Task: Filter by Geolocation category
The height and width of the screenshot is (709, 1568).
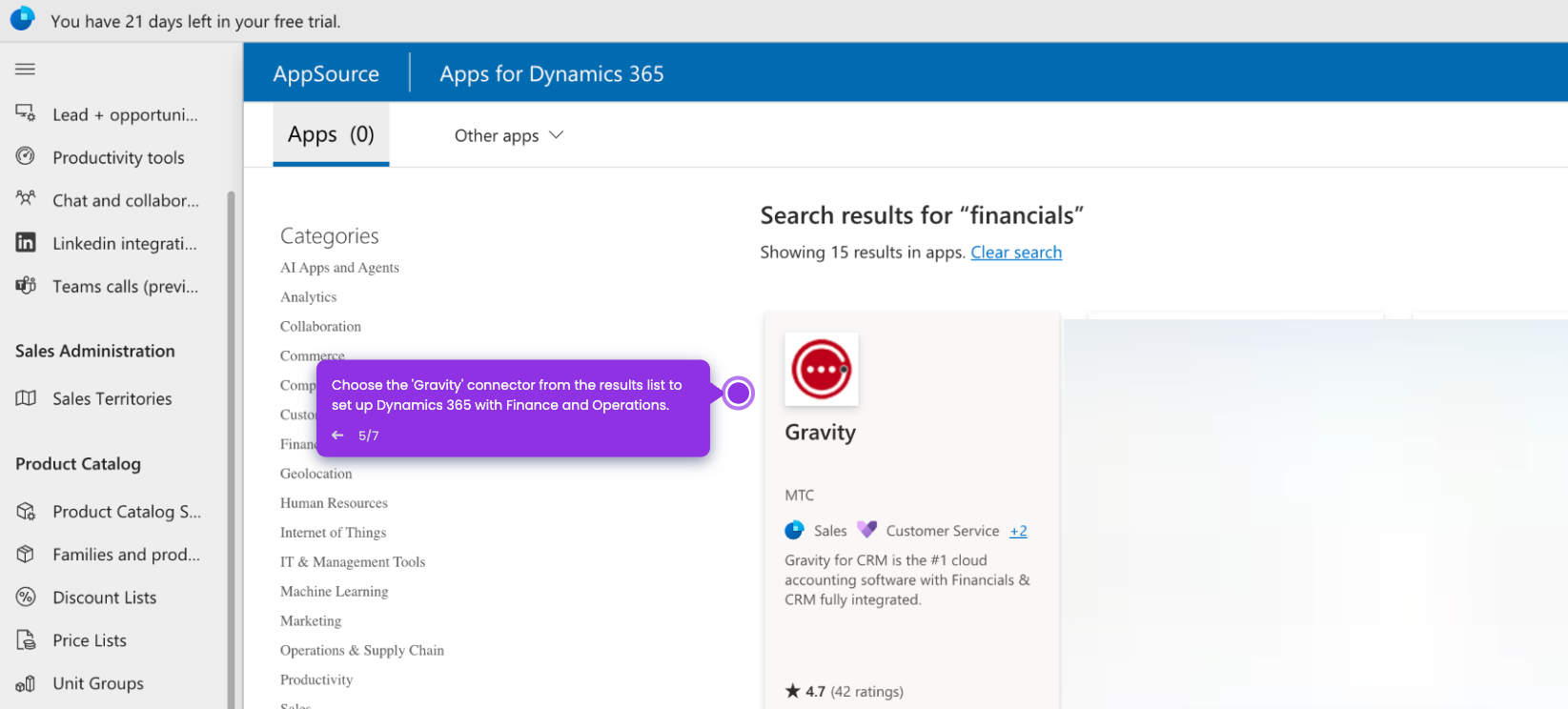Action: point(316,474)
